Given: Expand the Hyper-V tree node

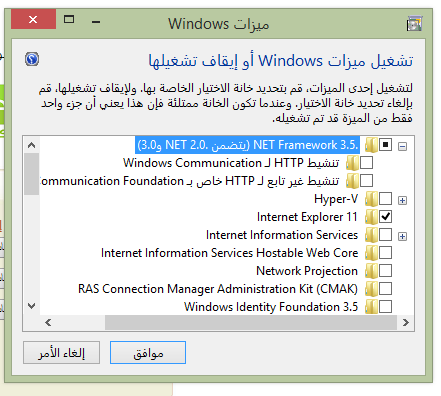Looking at the screenshot, I should (402, 200).
